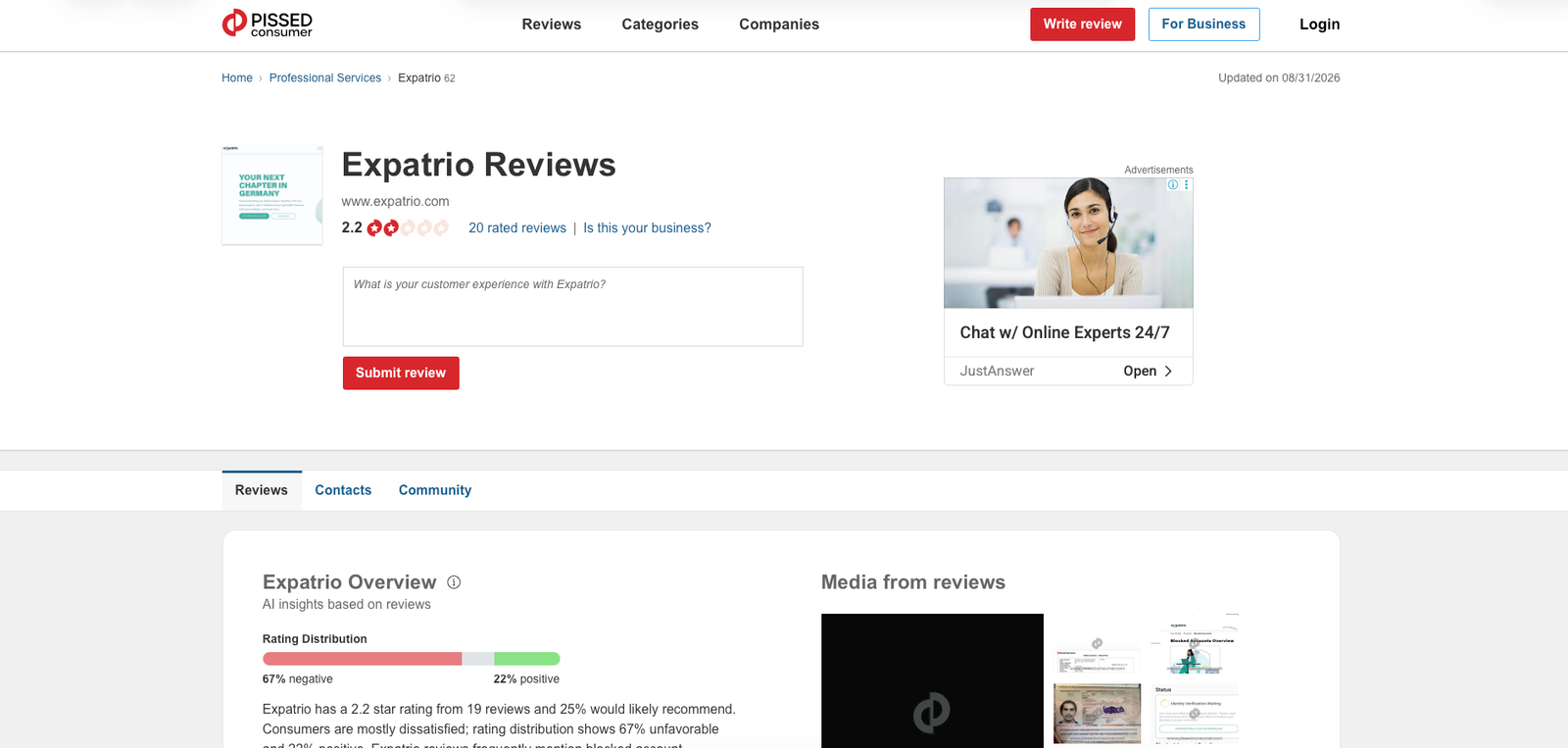Click the Expatrio Reviews heading
This screenshot has height=748, width=1568.
click(478, 165)
